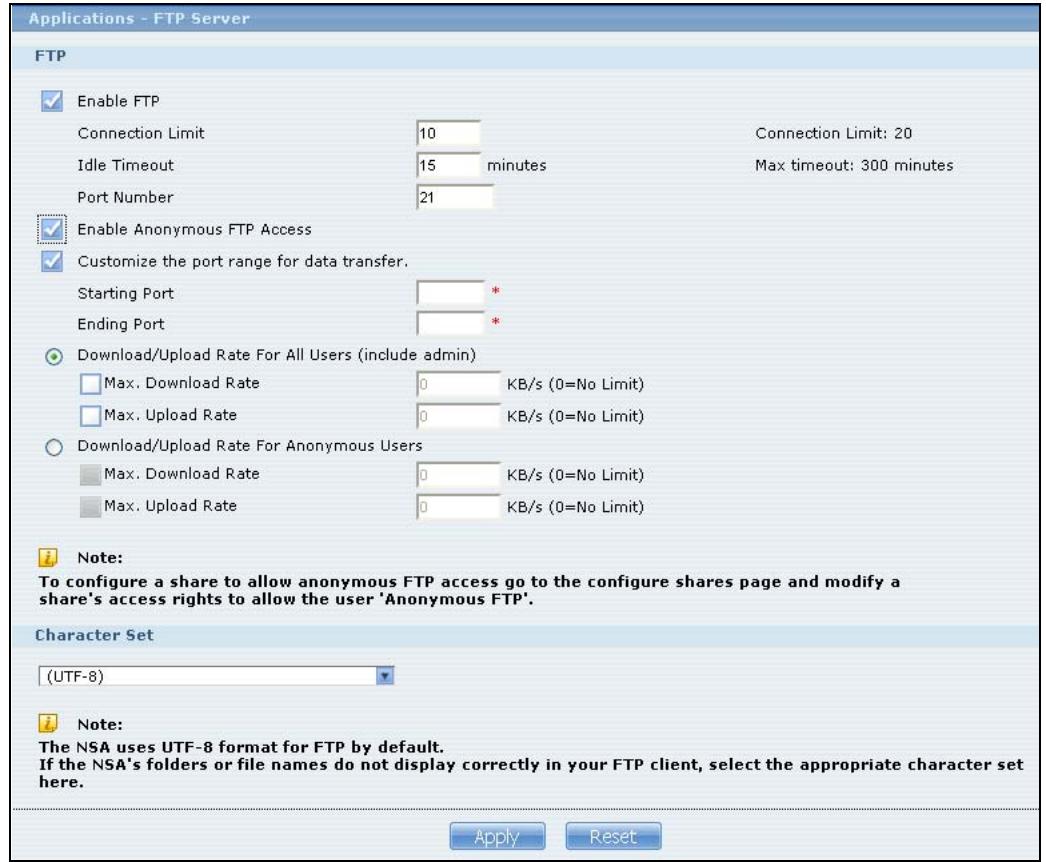Click the 'Connection Limit: 20' hint text
The width and height of the screenshot is (1046, 862).
833,133
